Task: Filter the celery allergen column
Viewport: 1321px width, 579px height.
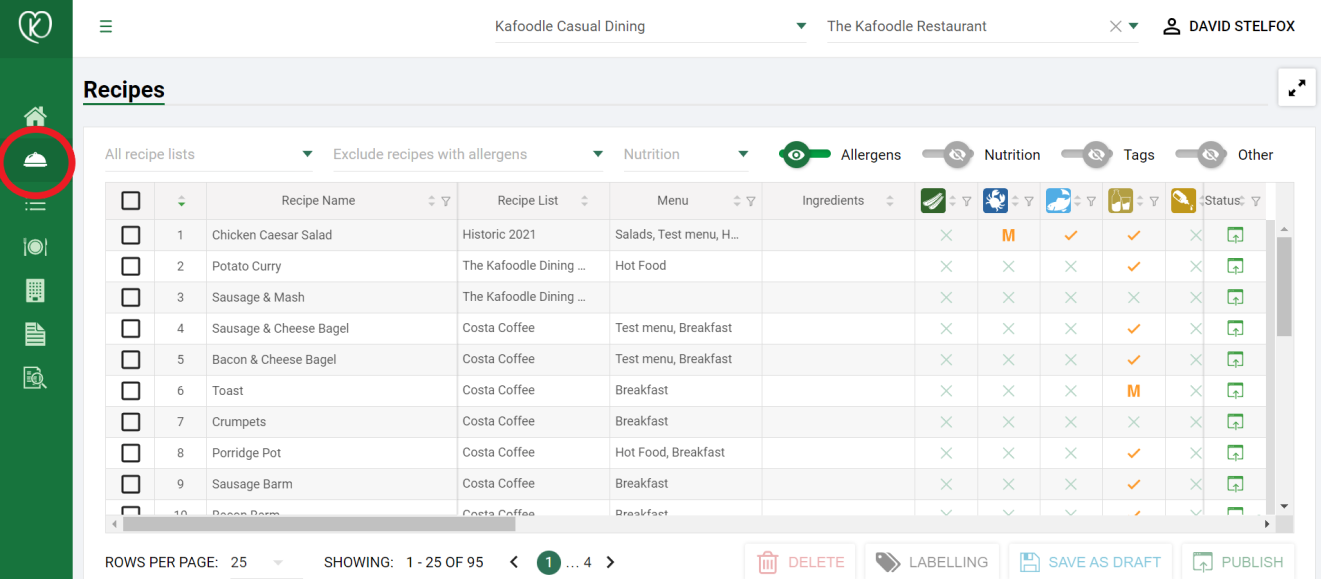Action: [x=967, y=201]
